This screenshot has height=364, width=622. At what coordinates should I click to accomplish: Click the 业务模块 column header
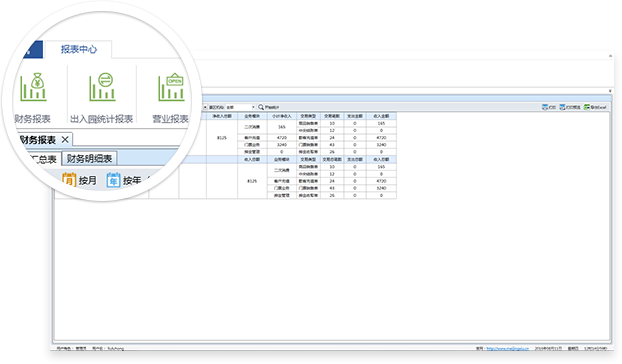252,116
